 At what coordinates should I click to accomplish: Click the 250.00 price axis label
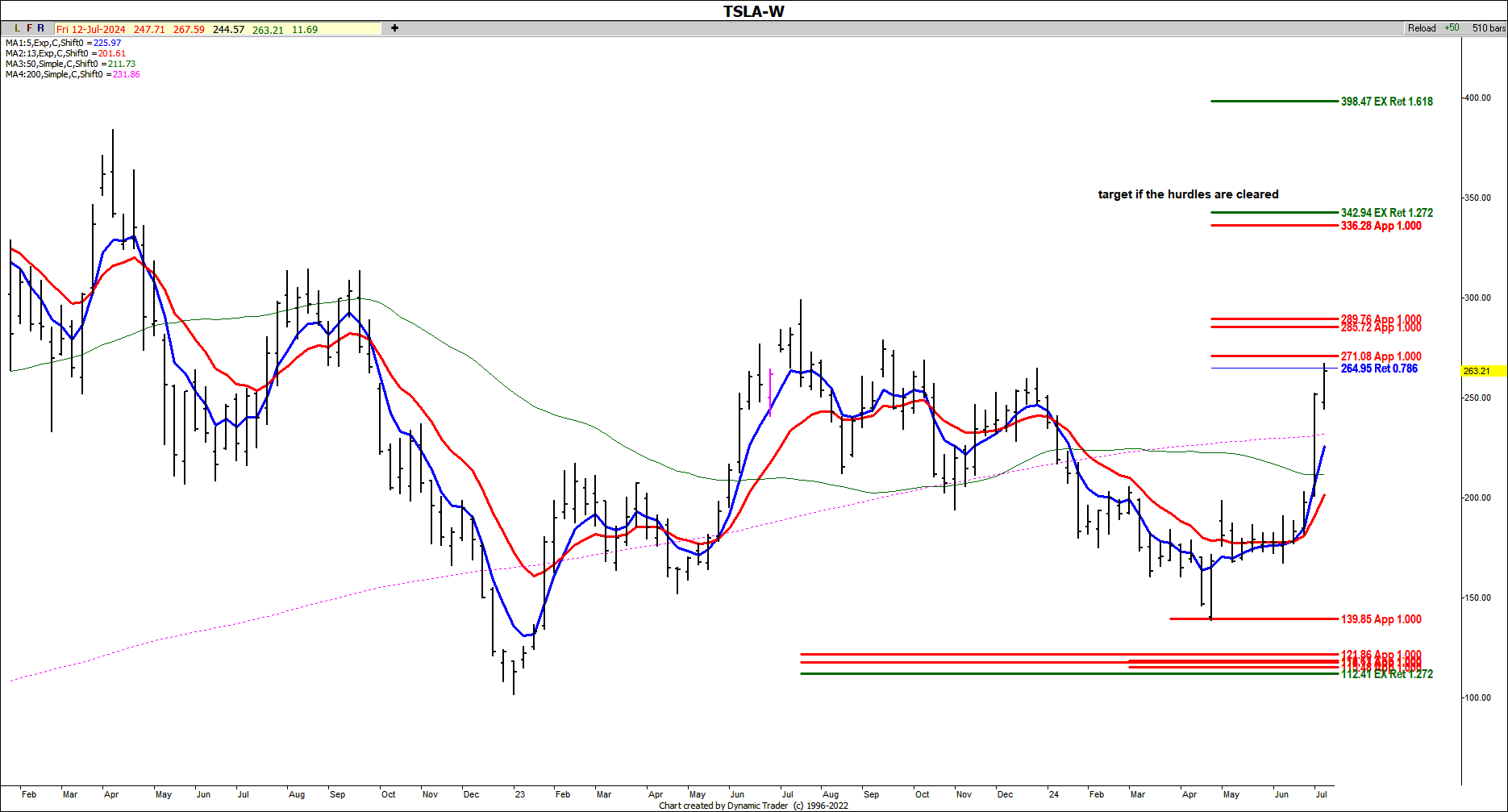[x=1477, y=398]
